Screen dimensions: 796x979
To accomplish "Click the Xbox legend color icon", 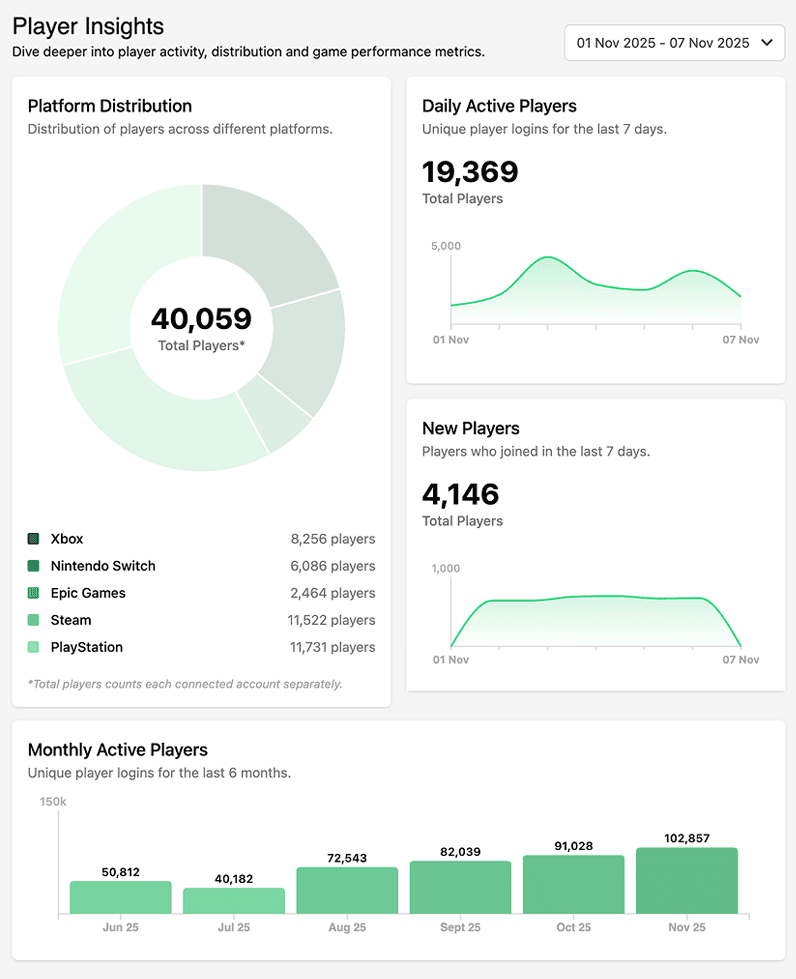I will click(34, 539).
